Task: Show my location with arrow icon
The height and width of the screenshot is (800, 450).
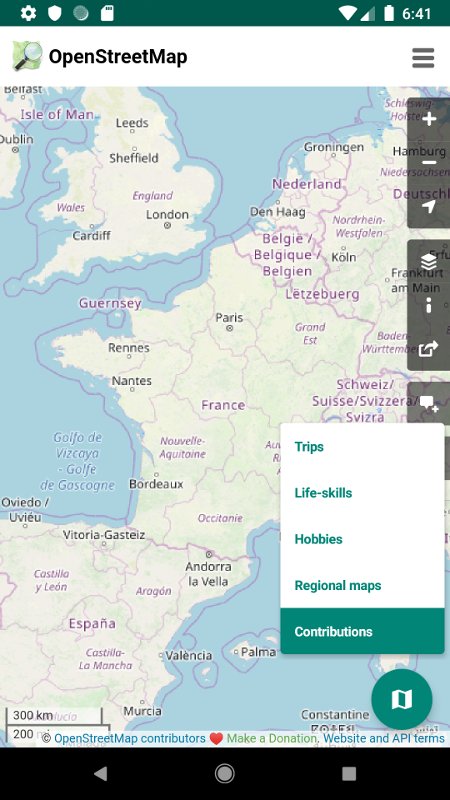Action: pos(429,206)
